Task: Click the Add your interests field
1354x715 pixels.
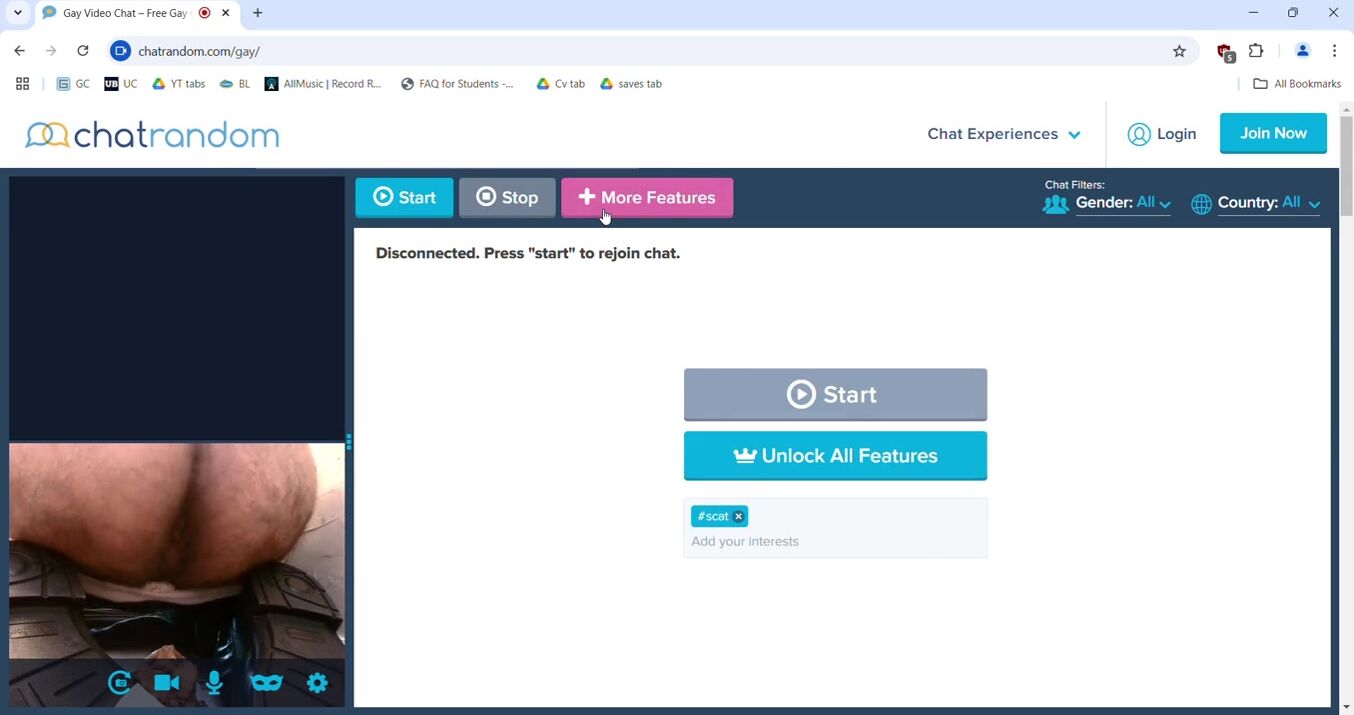Action: pos(835,541)
